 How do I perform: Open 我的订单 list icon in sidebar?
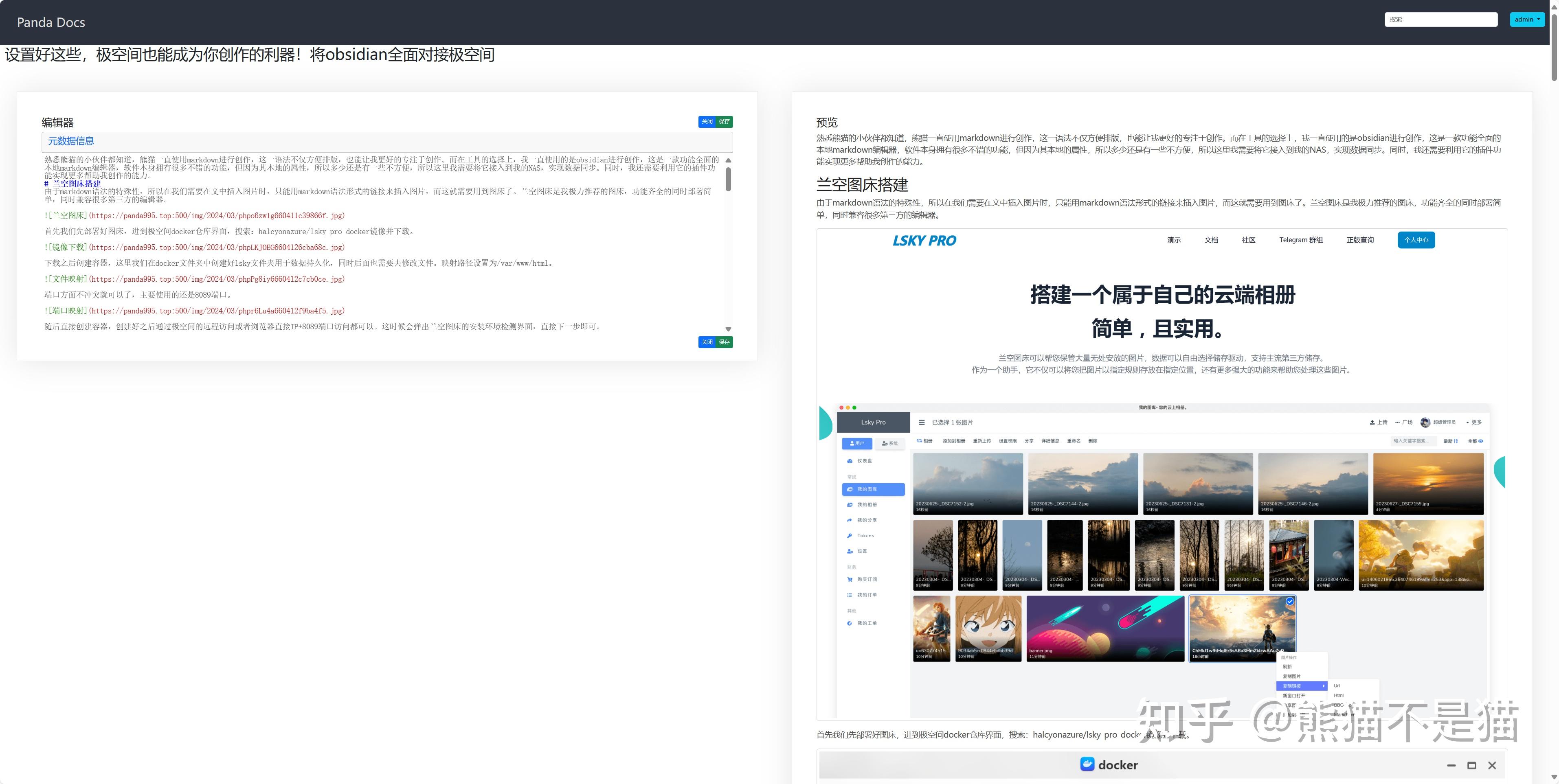pos(850,595)
